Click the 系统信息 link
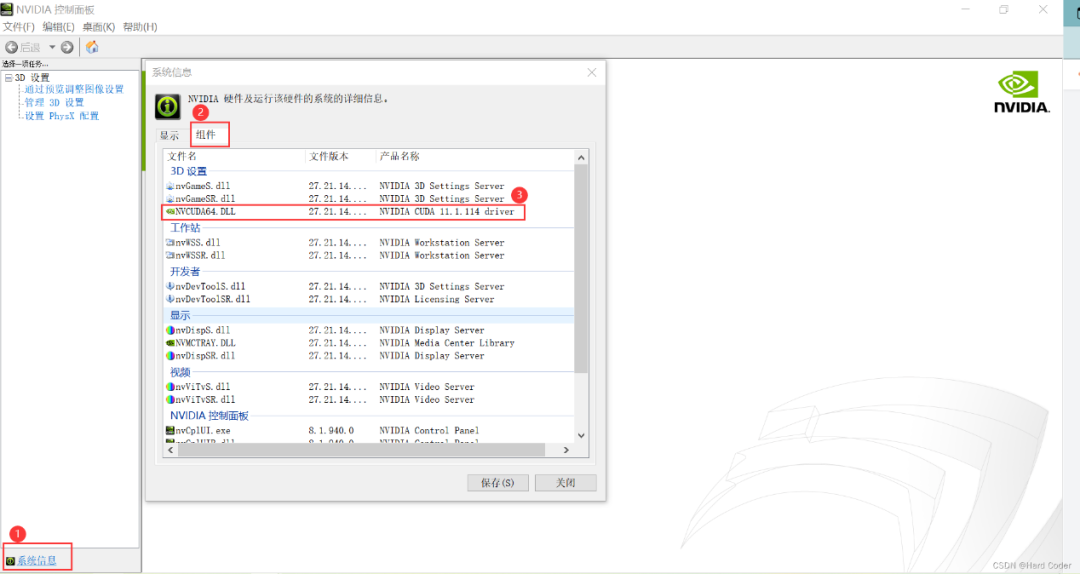 [x=37, y=560]
